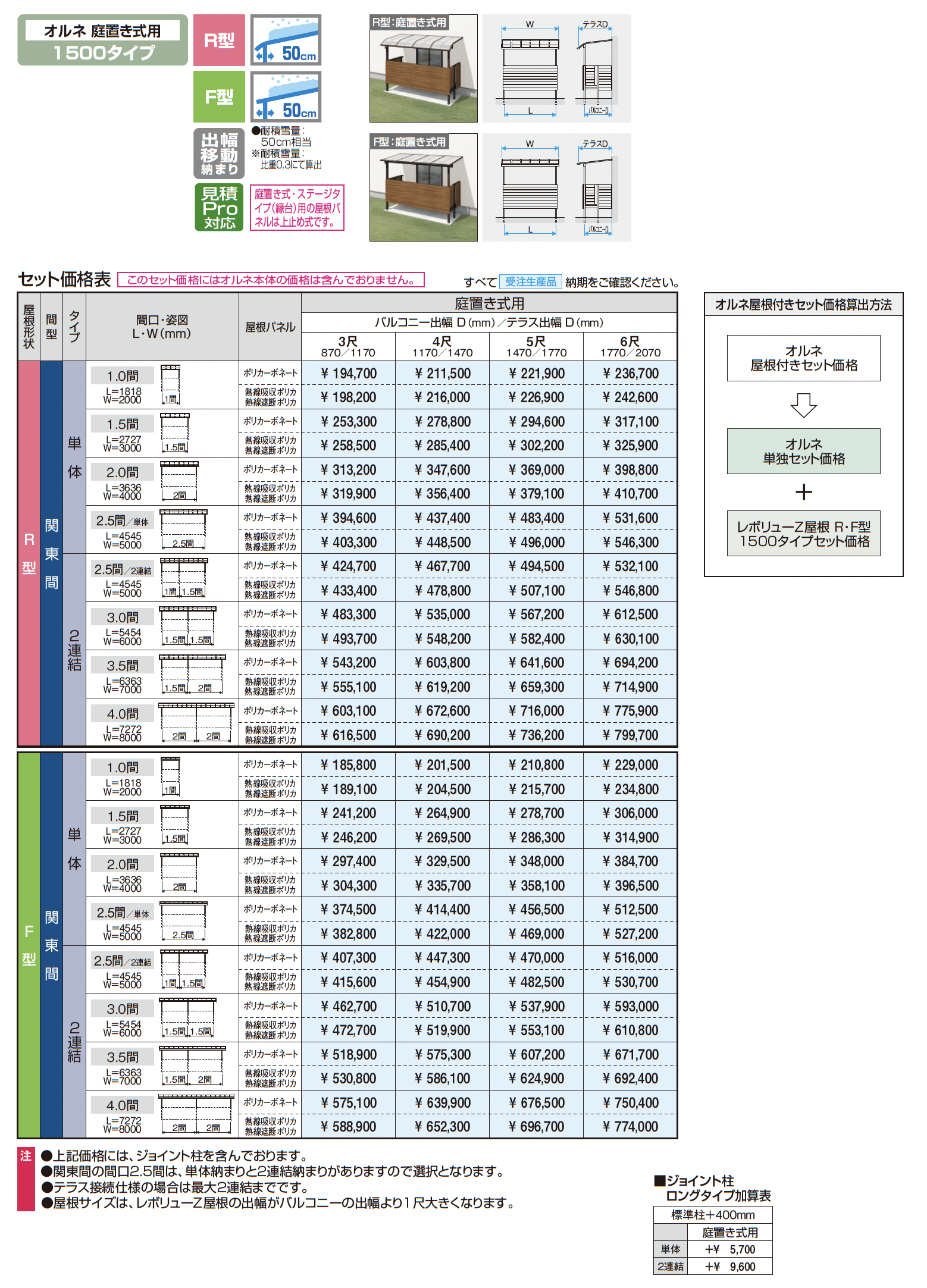
Task: Click the price ¥185,800 cell
Action: coord(348,765)
